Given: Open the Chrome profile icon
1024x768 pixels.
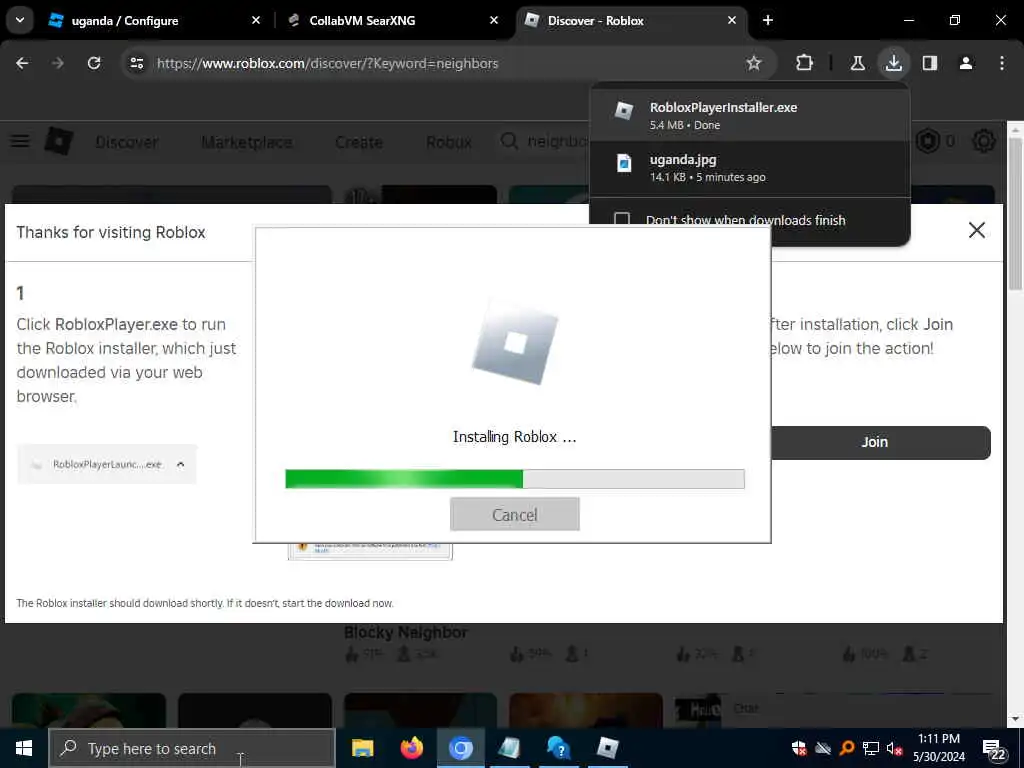Looking at the screenshot, I should [966, 63].
